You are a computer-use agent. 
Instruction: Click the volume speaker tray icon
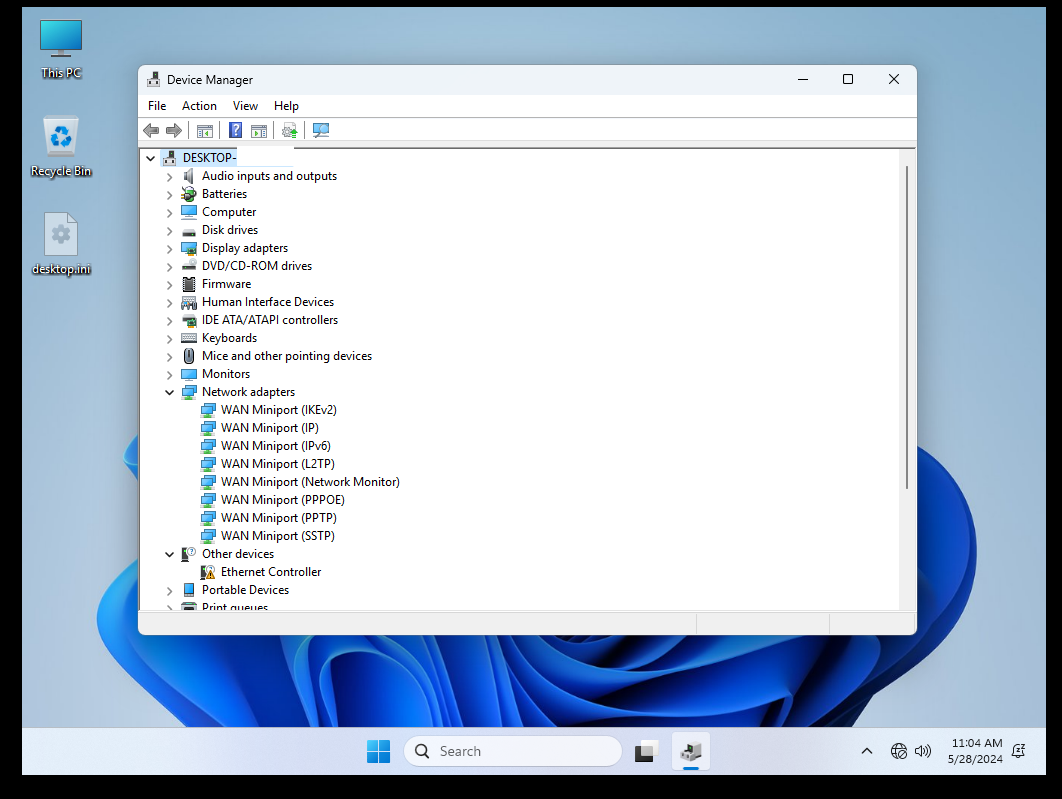pyautogui.click(x=922, y=751)
